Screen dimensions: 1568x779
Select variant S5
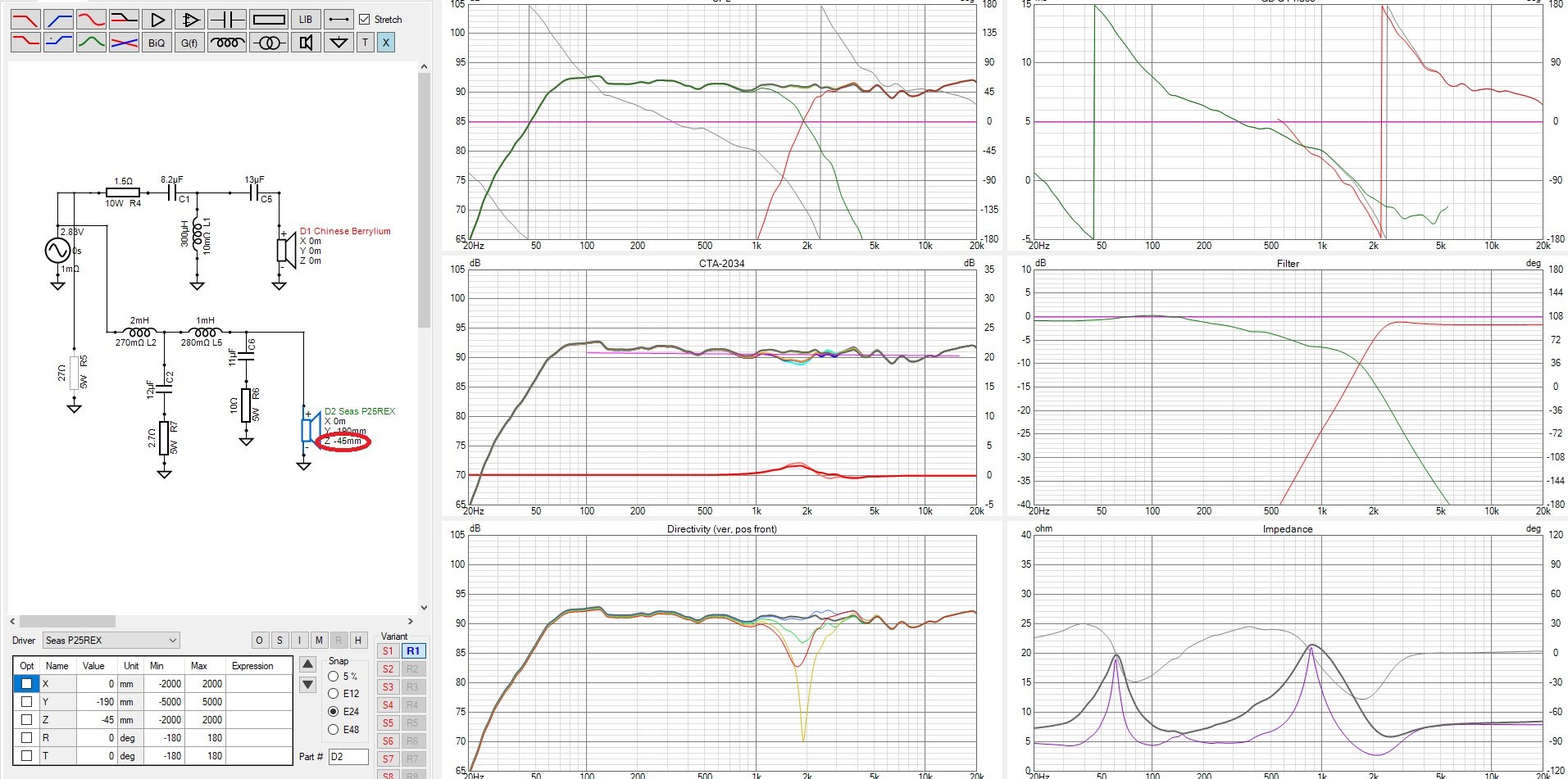(388, 723)
